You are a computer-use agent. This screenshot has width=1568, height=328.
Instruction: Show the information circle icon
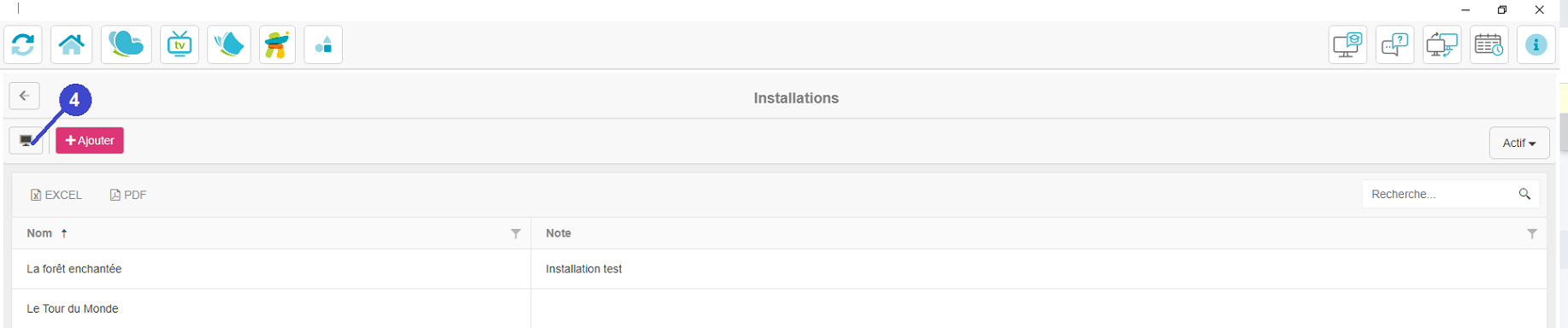click(1536, 44)
